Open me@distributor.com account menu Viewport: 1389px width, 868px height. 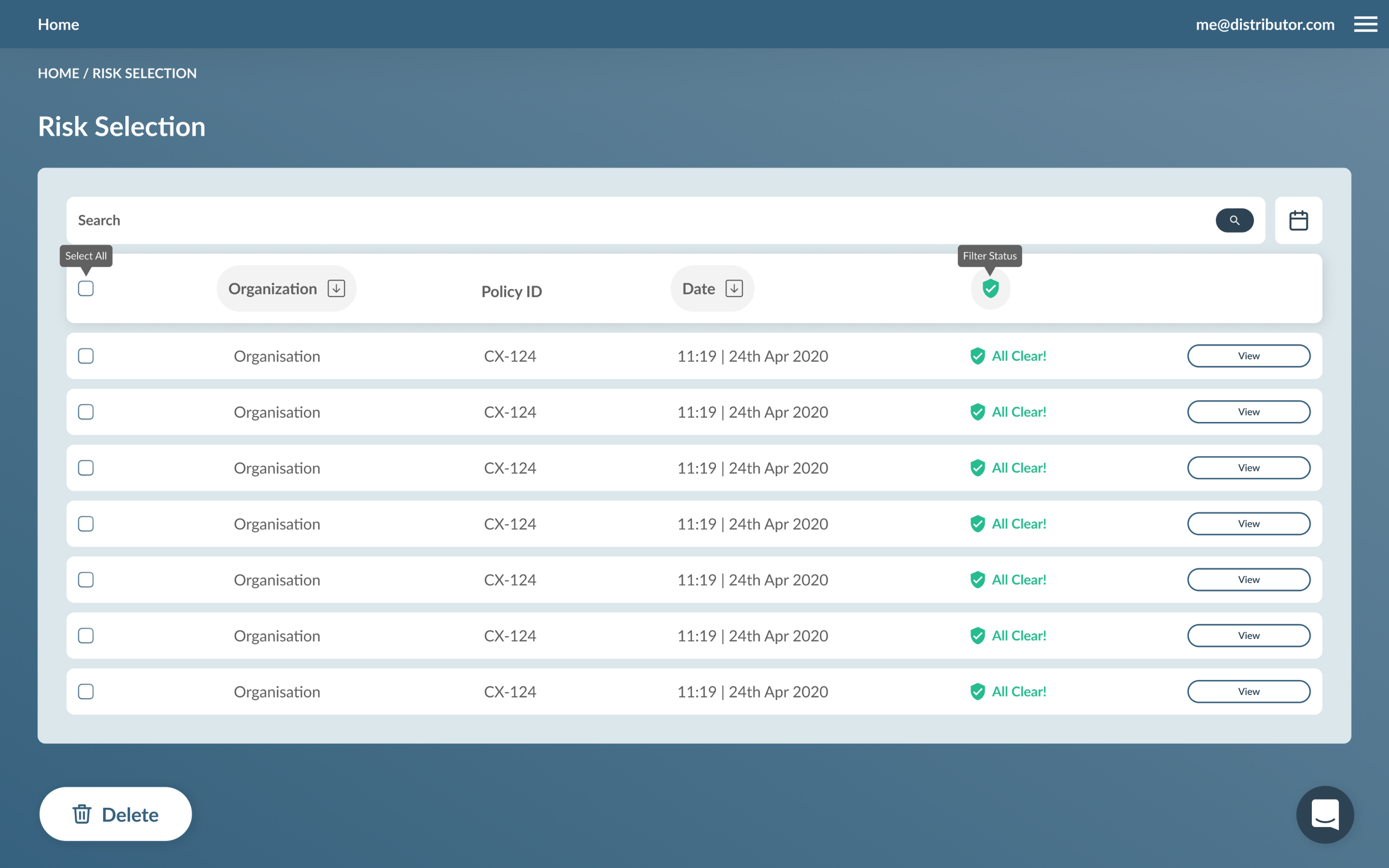tap(1265, 24)
